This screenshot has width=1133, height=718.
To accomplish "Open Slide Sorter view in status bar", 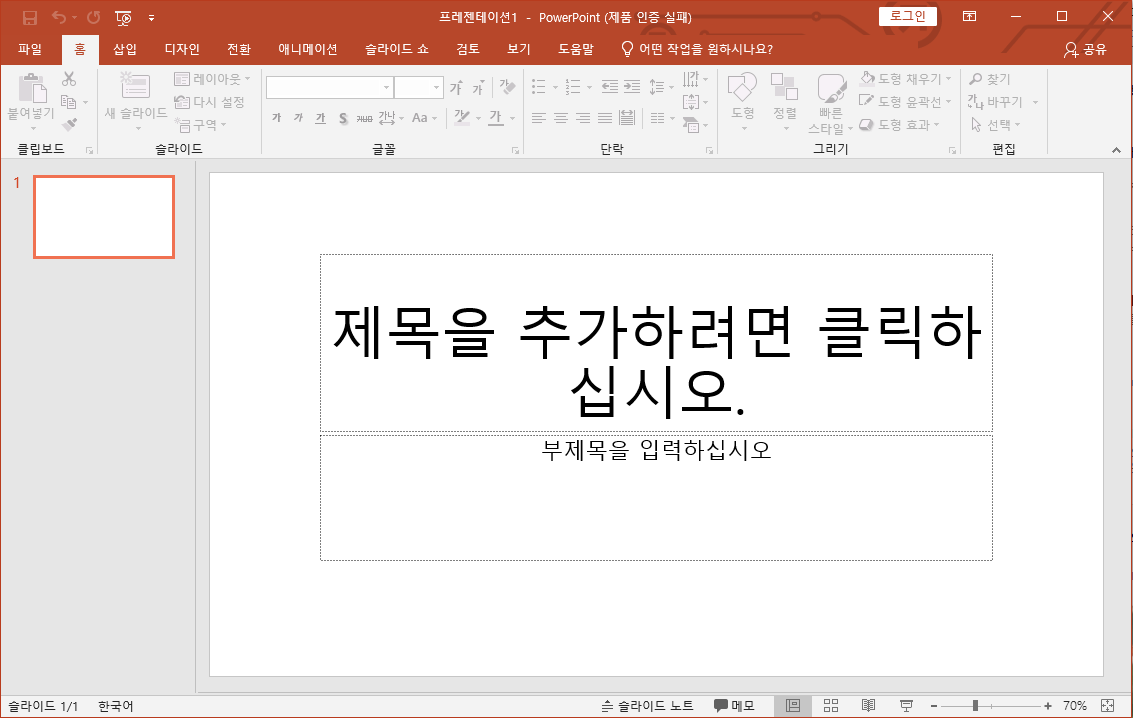I will coord(831,706).
